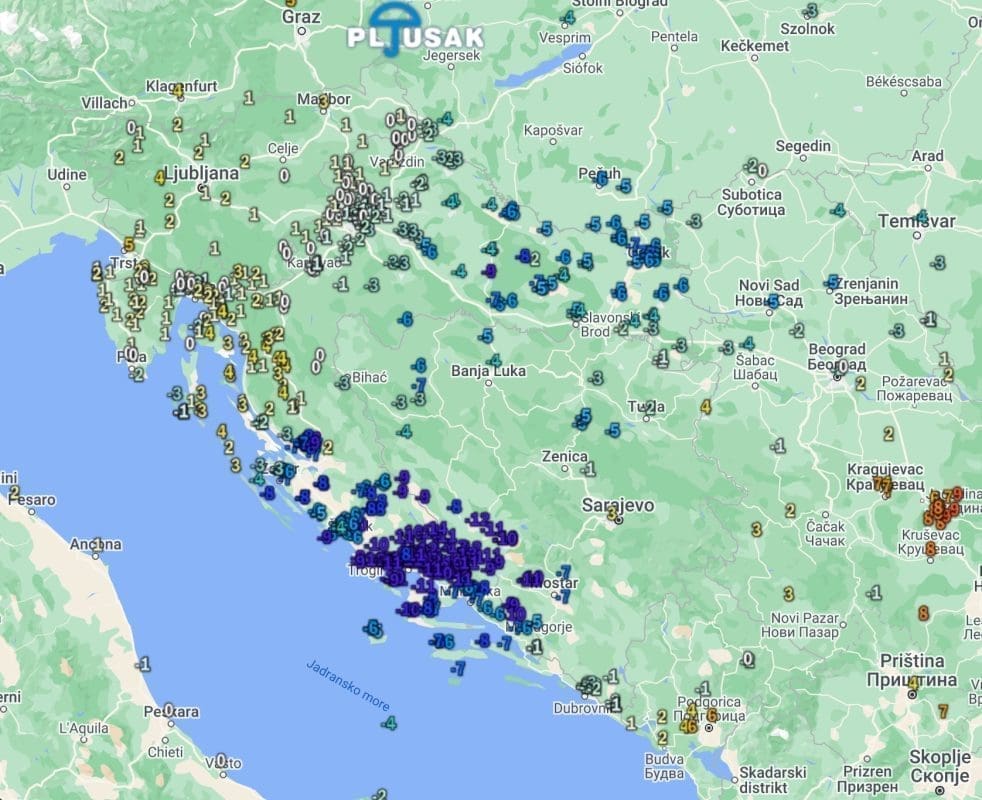Click the yellow 4 marker on Priština
Screen dimensions: 982x800
coord(913,683)
